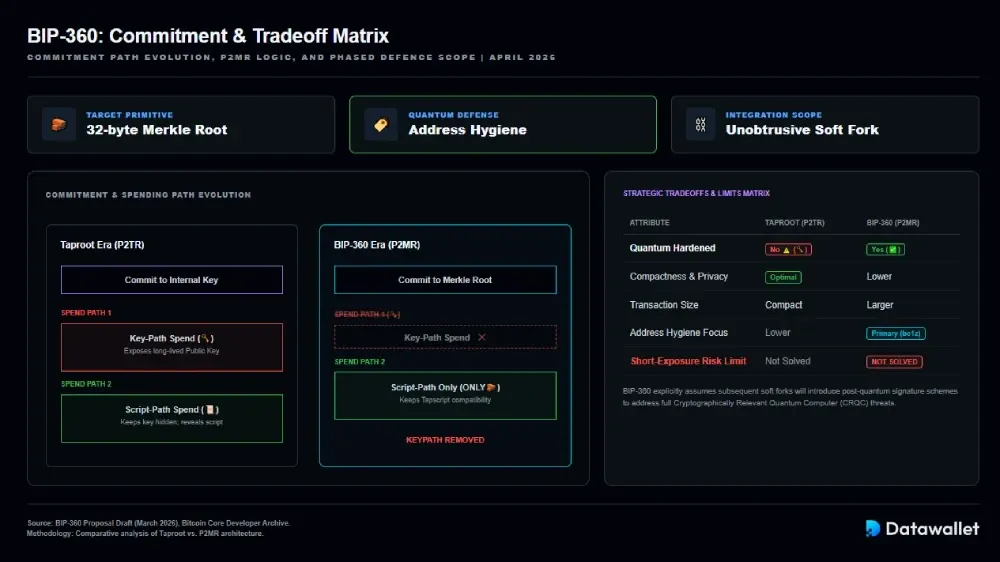Click 'SPEND PATH 1' label in Taproot Era
The width and height of the screenshot is (1000, 562).
pyautogui.click(x=86, y=313)
